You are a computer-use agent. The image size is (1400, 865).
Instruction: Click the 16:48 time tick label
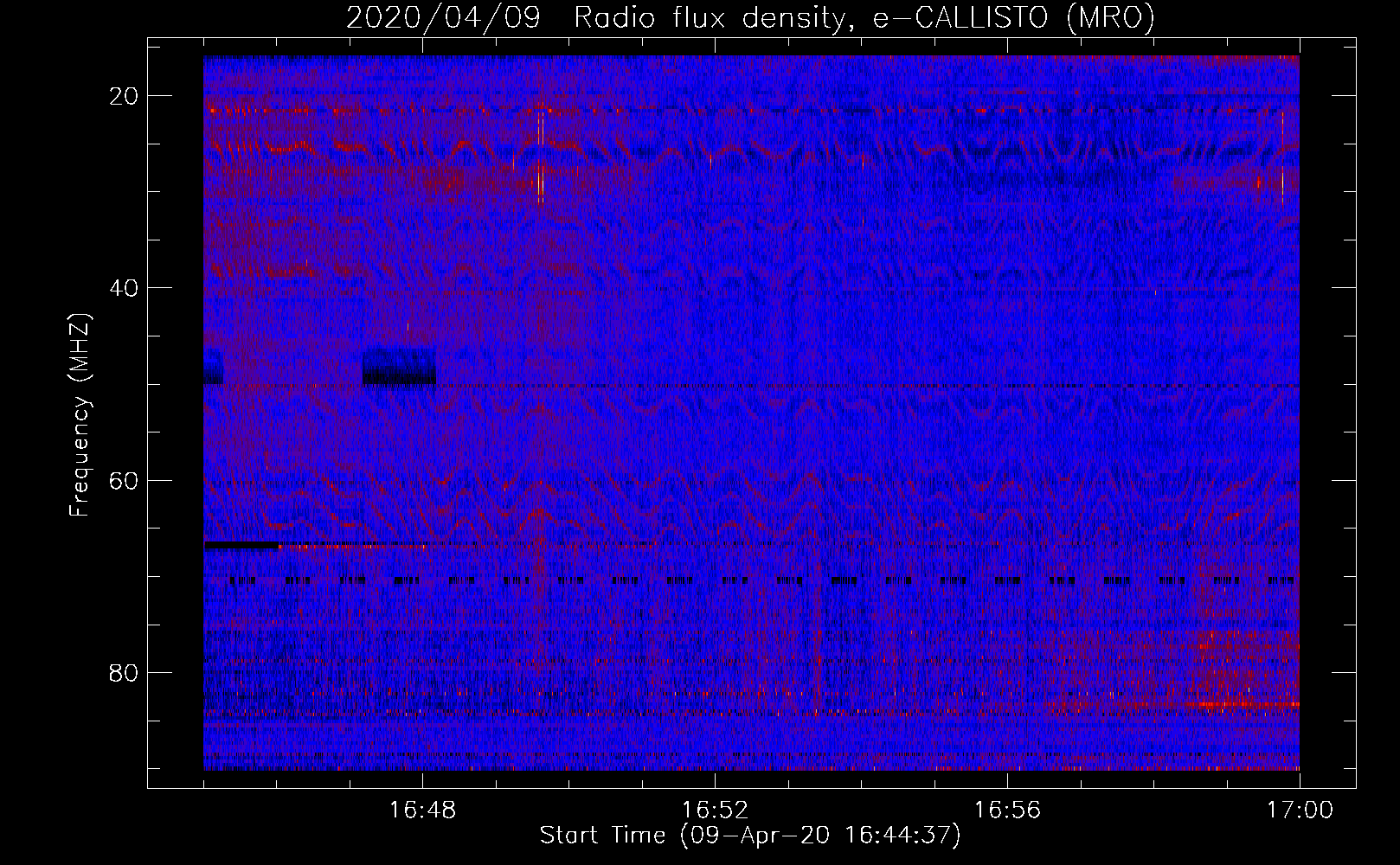tap(423, 811)
